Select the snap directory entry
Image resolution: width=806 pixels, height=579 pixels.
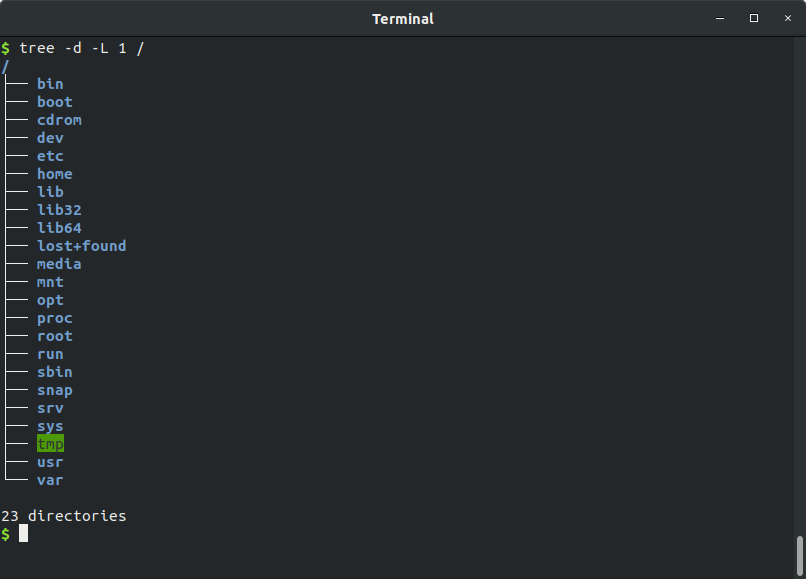click(x=55, y=390)
